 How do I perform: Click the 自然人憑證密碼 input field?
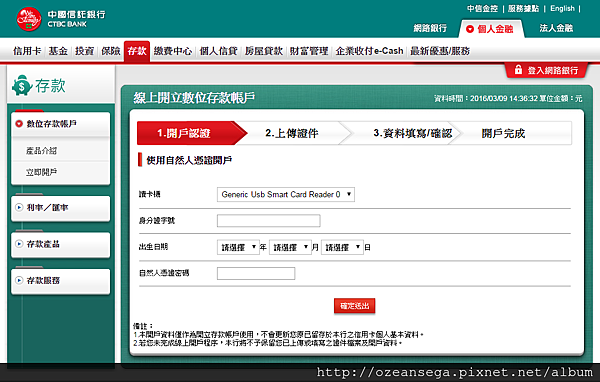256,273
